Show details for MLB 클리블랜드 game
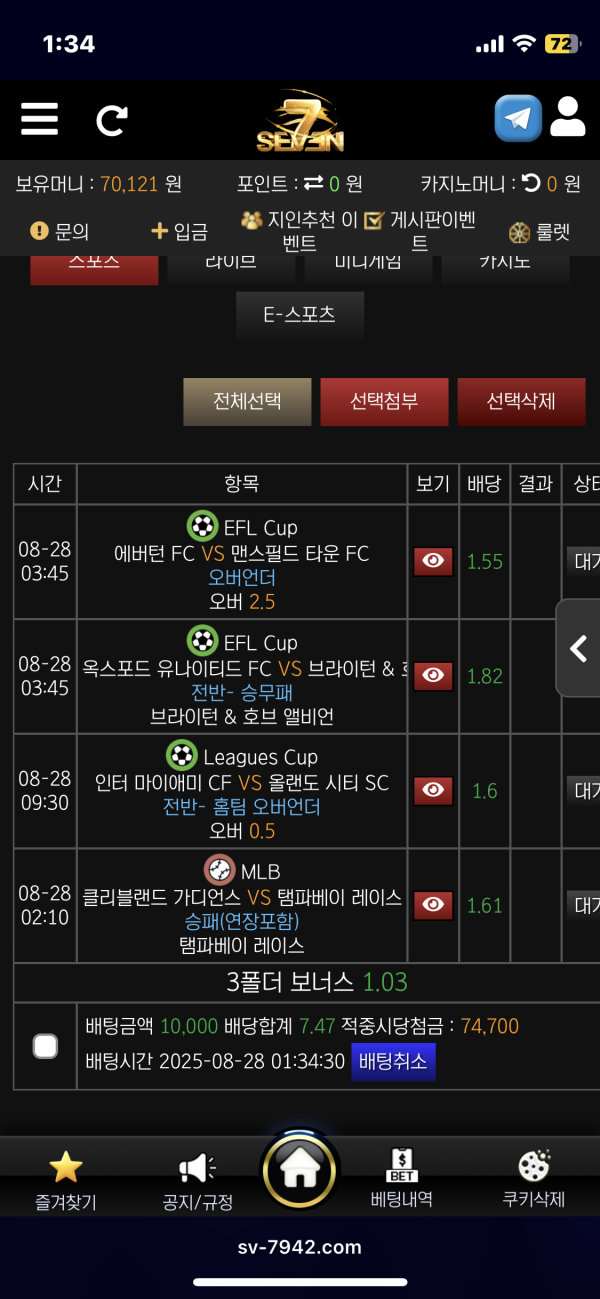The width and height of the screenshot is (600, 1299). tap(433, 905)
